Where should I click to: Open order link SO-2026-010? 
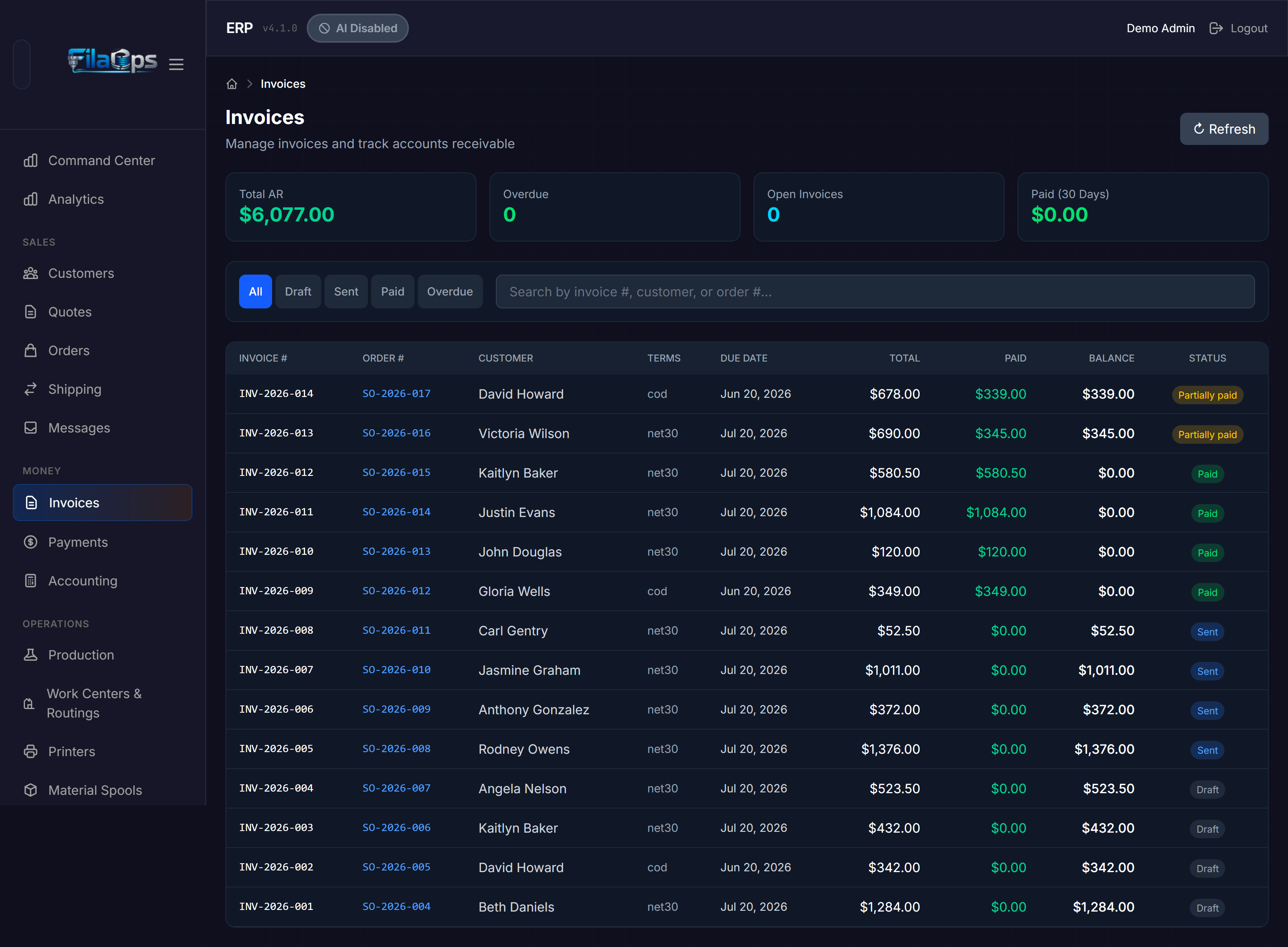396,670
